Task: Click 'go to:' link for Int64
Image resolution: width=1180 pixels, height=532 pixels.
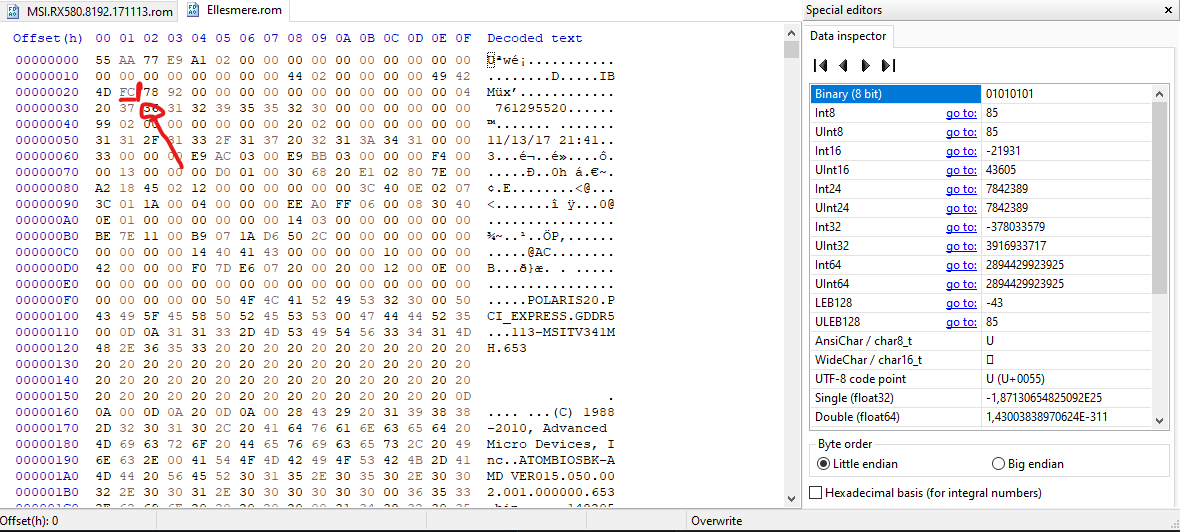Action: [x=961, y=265]
